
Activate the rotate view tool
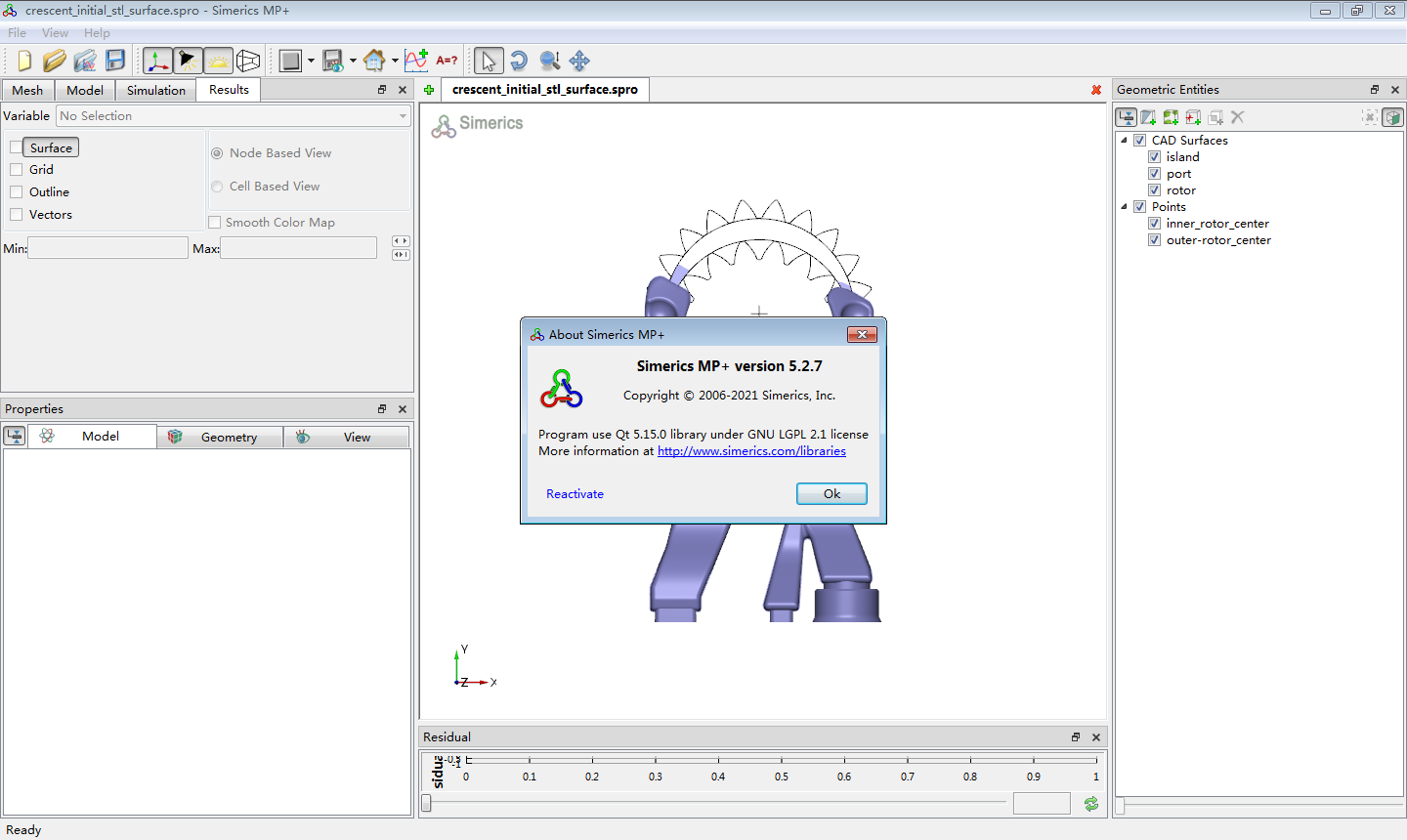[519, 61]
